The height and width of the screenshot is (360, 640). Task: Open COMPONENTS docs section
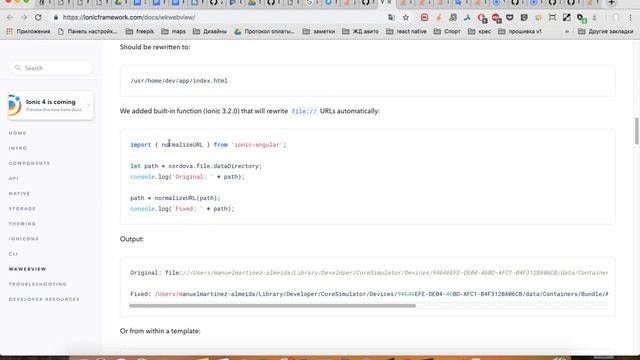point(29,163)
